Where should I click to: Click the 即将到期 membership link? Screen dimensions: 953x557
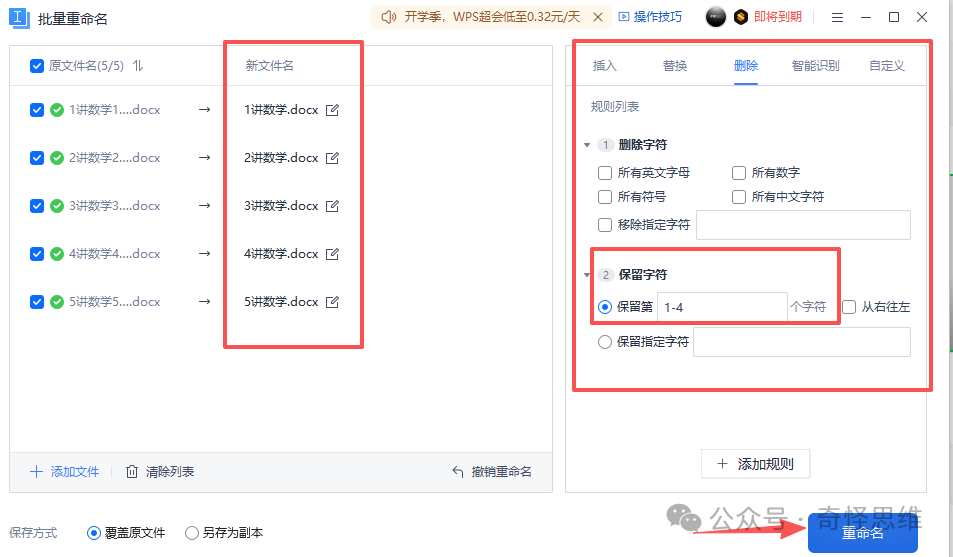pyautogui.click(x=778, y=17)
